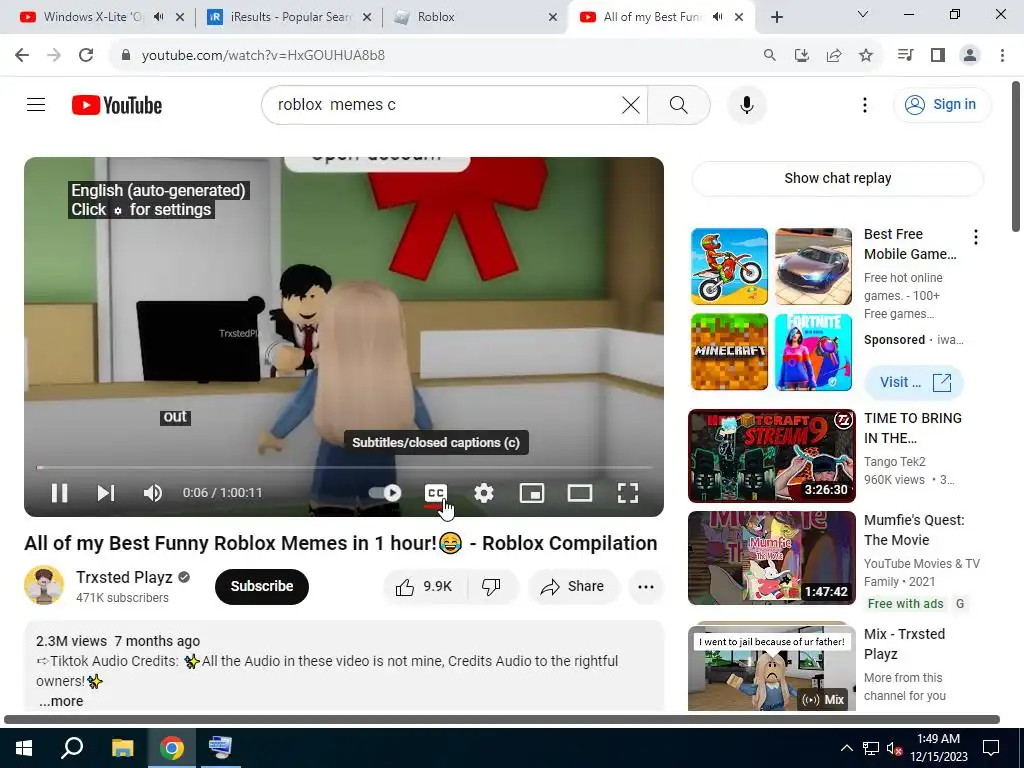Open the media control button
This screenshot has width=1024, height=768.
pyautogui.click(x=906, y=55)
